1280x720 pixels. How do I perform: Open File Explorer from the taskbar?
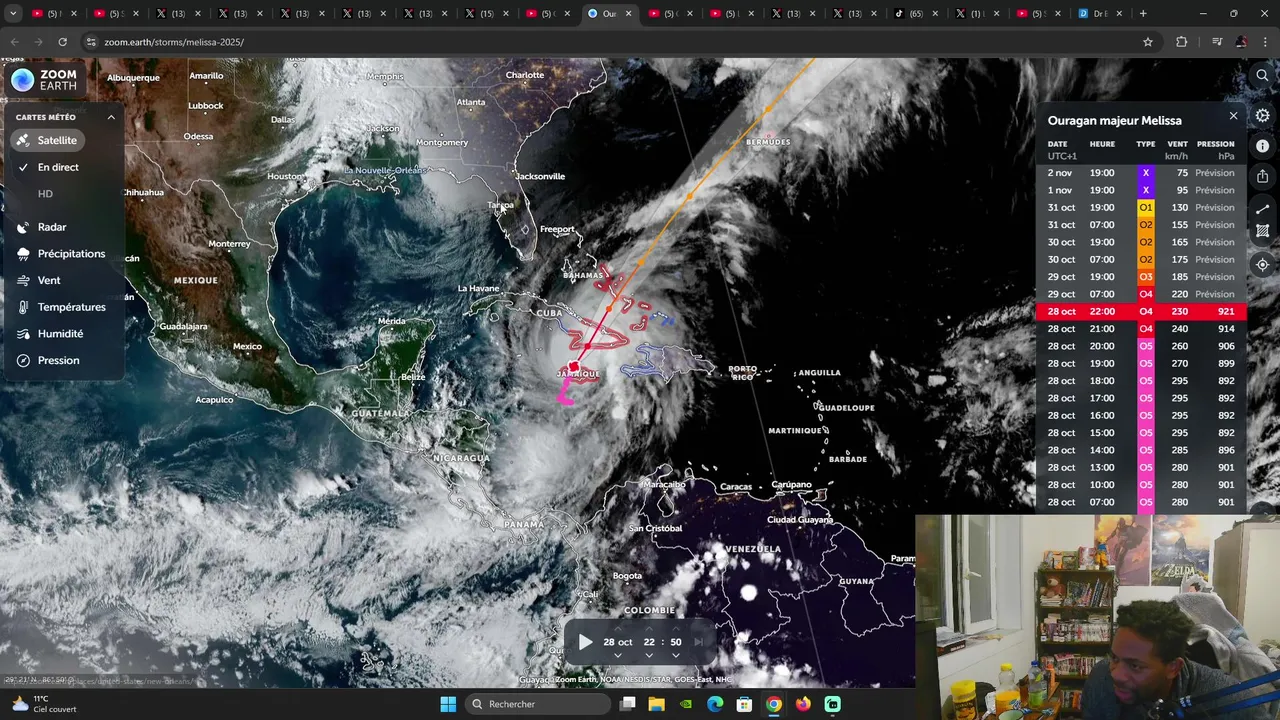pos(656,704)
